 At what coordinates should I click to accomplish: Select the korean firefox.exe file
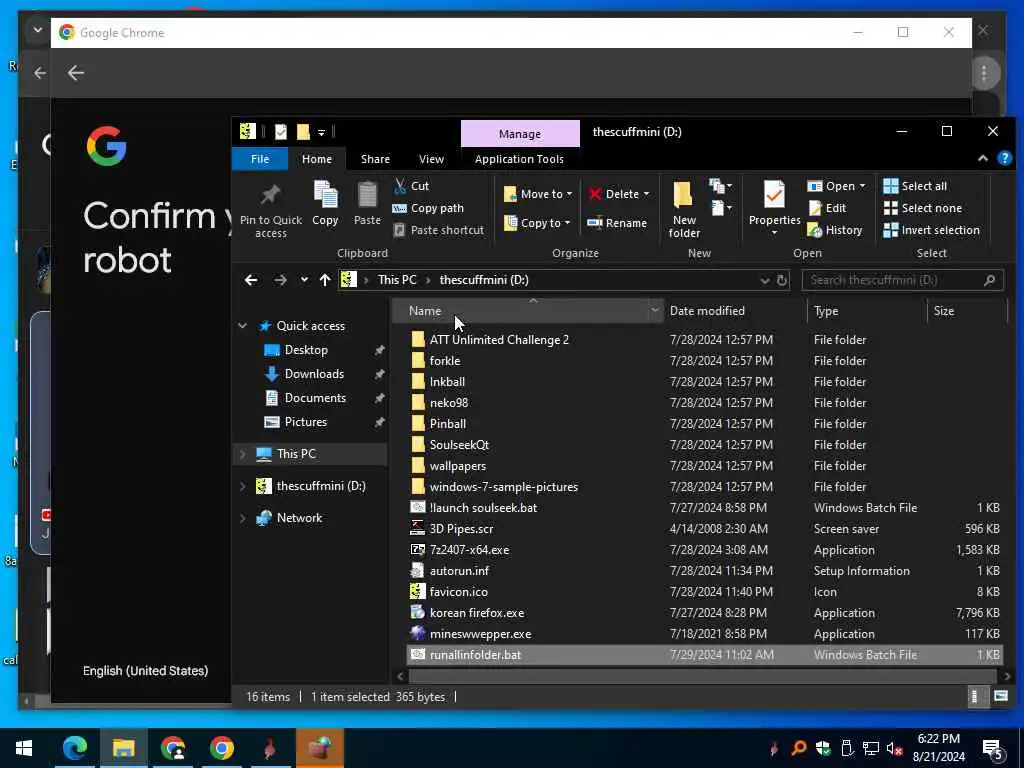476,613
